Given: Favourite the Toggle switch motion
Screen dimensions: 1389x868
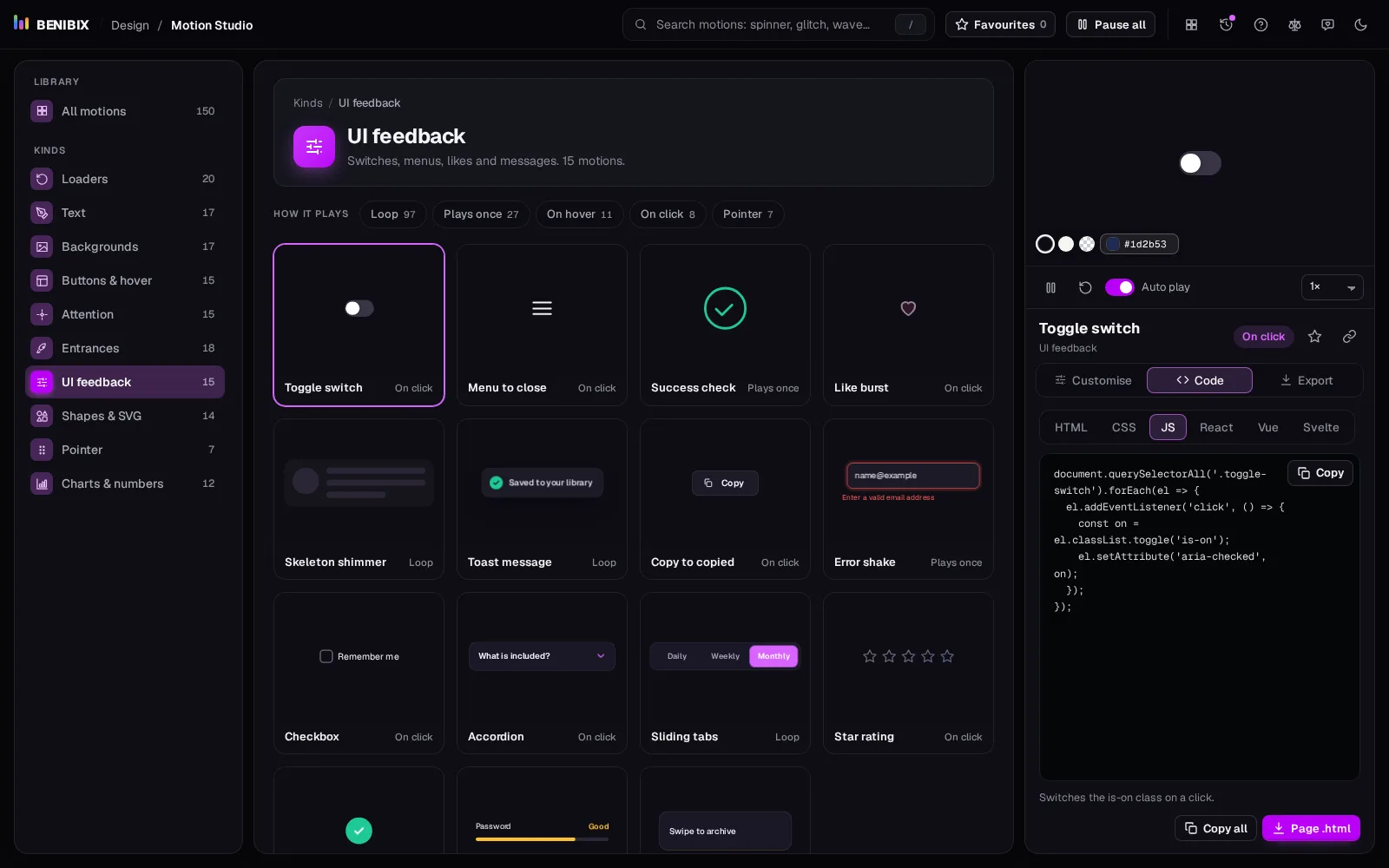Looking at the screenshot, I should pos(1314,337).
